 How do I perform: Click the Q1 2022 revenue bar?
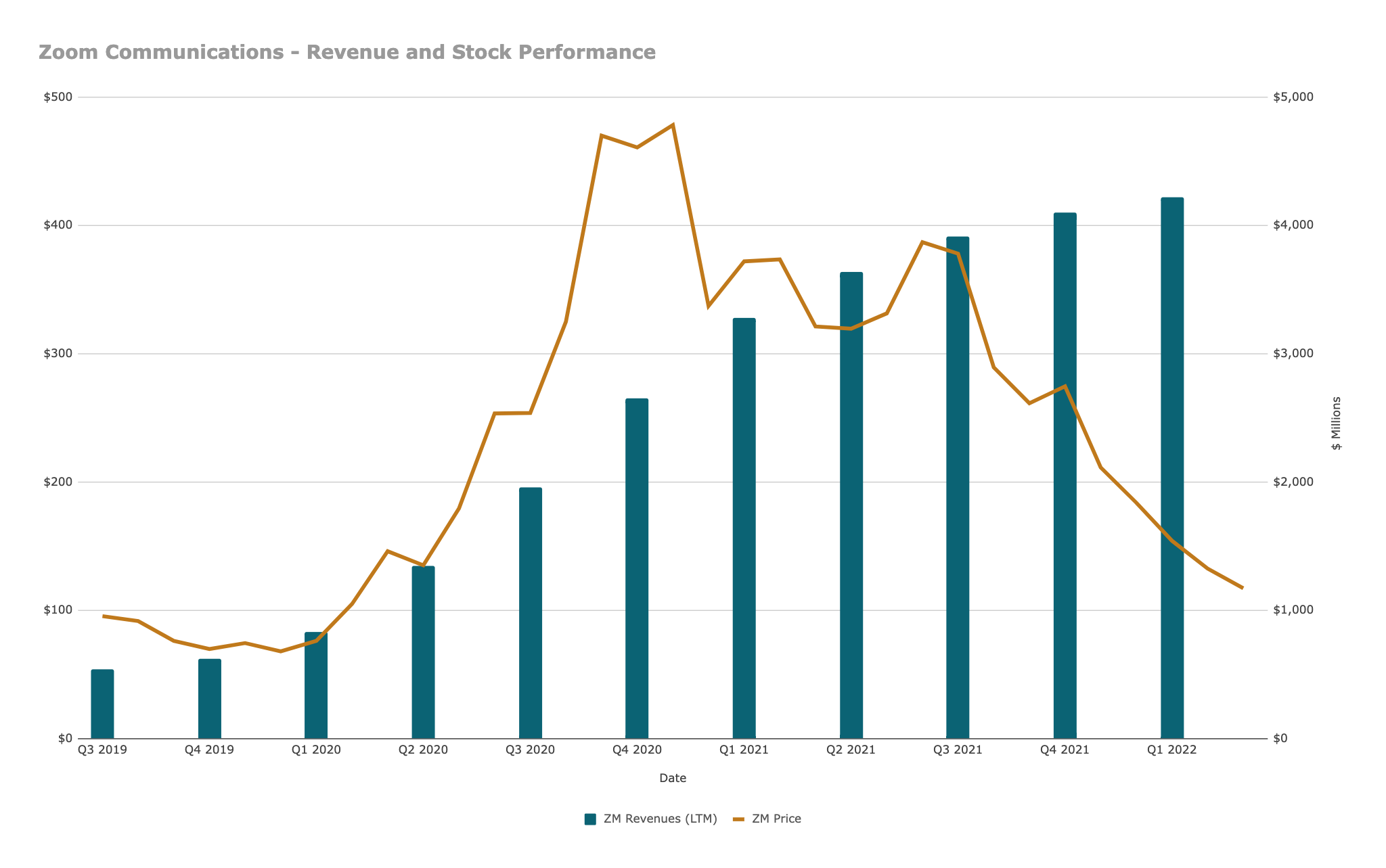pos(1172,468)
